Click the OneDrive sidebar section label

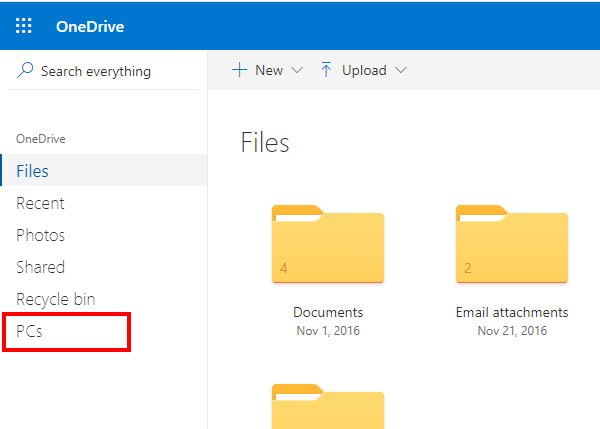tap(41, 139)
